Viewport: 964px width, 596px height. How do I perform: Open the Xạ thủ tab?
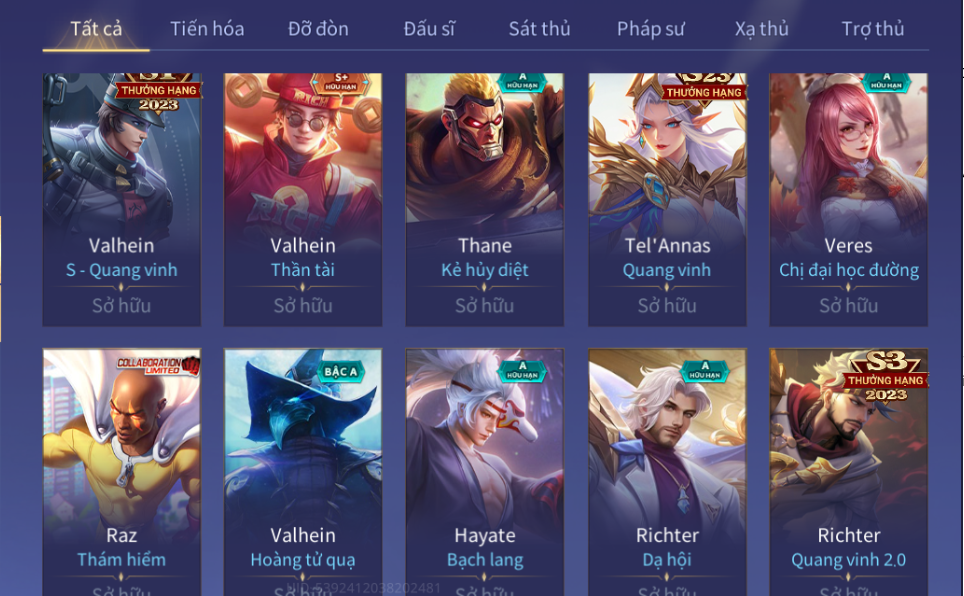[x=761, y=29]
